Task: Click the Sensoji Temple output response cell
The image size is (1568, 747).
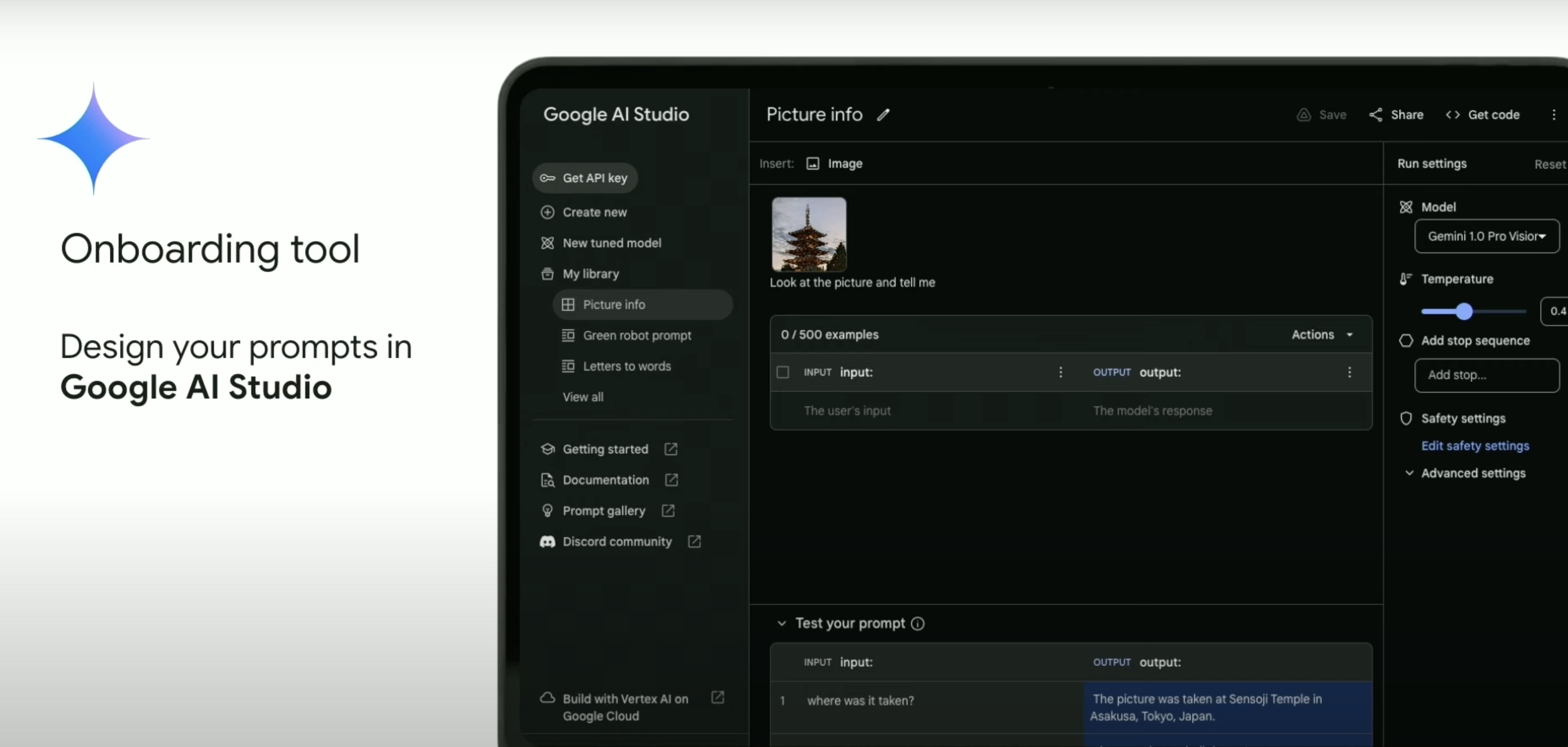Action: (x=1228, y=708)
